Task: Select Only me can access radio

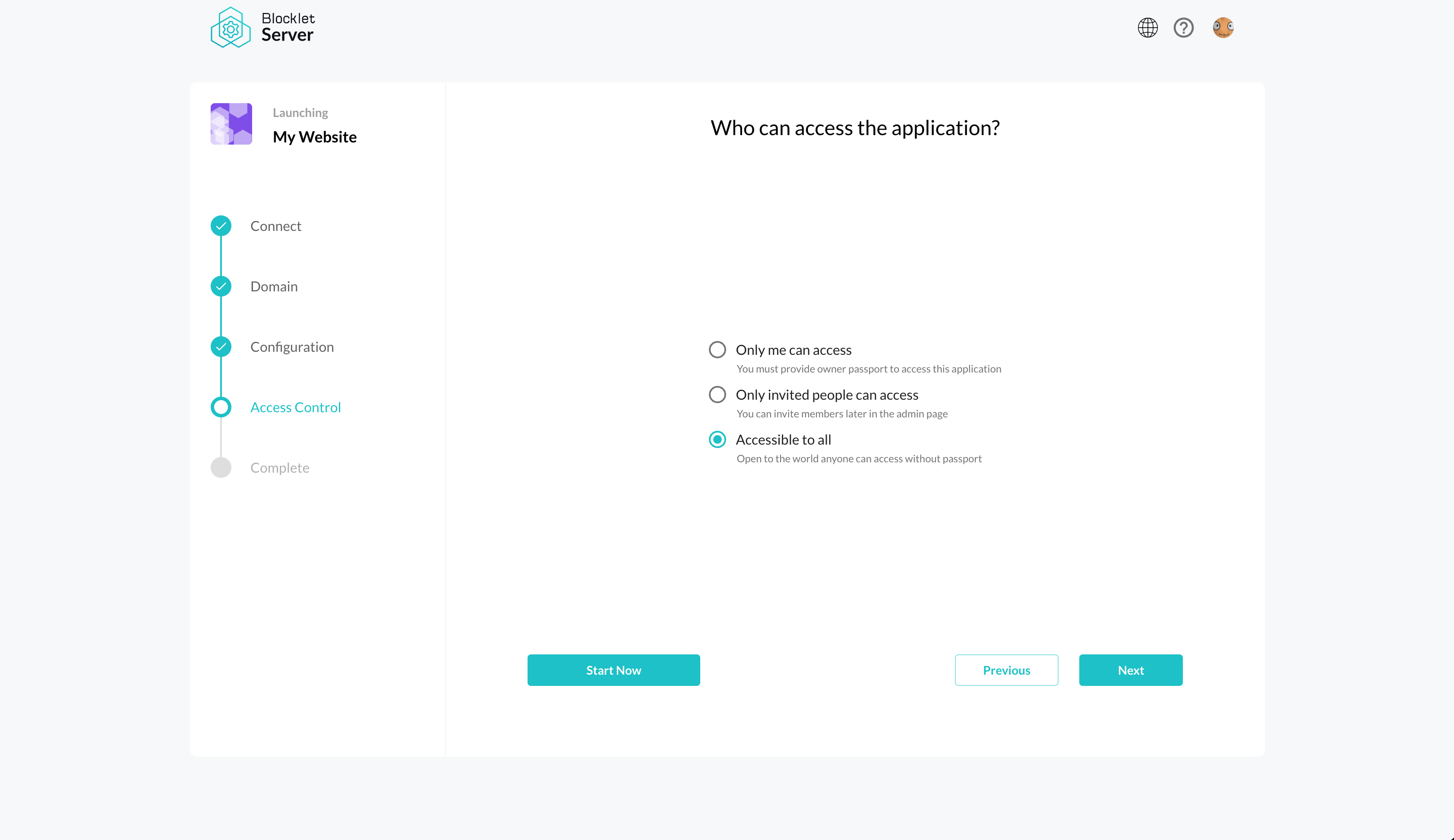Action: click(717, 350)
